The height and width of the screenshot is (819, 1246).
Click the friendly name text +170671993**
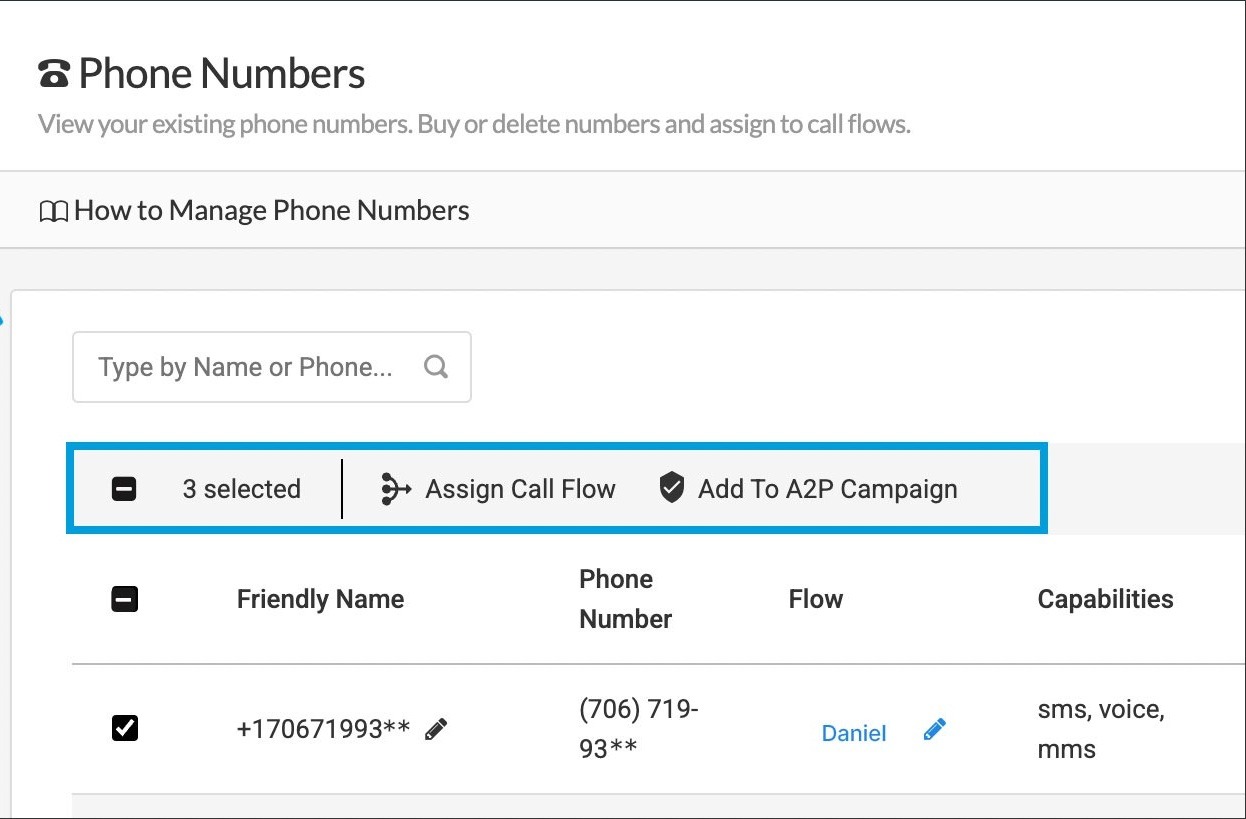pyautogui.click(x=323, y=729)
